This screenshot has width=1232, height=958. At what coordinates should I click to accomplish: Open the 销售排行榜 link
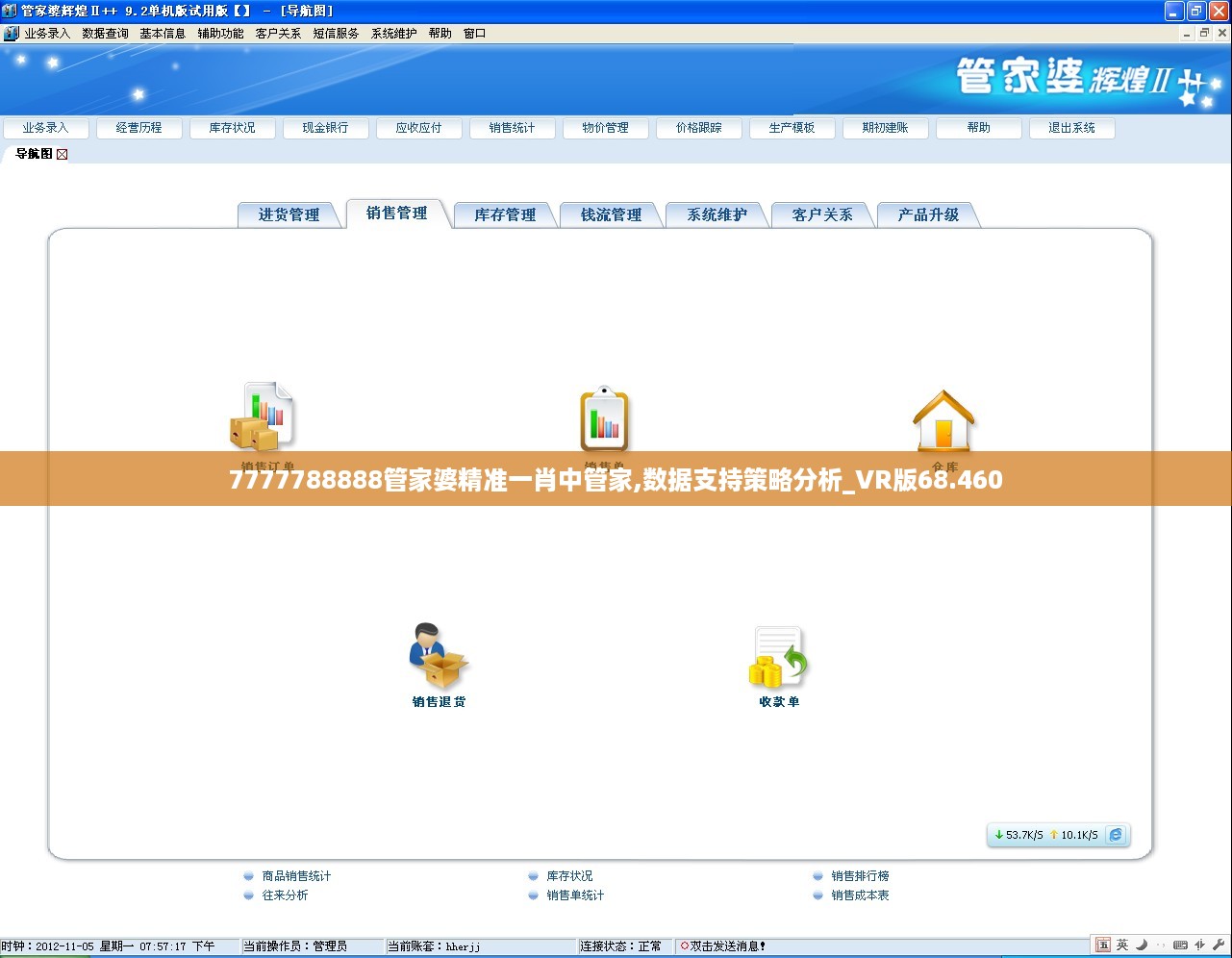[860, 876]
